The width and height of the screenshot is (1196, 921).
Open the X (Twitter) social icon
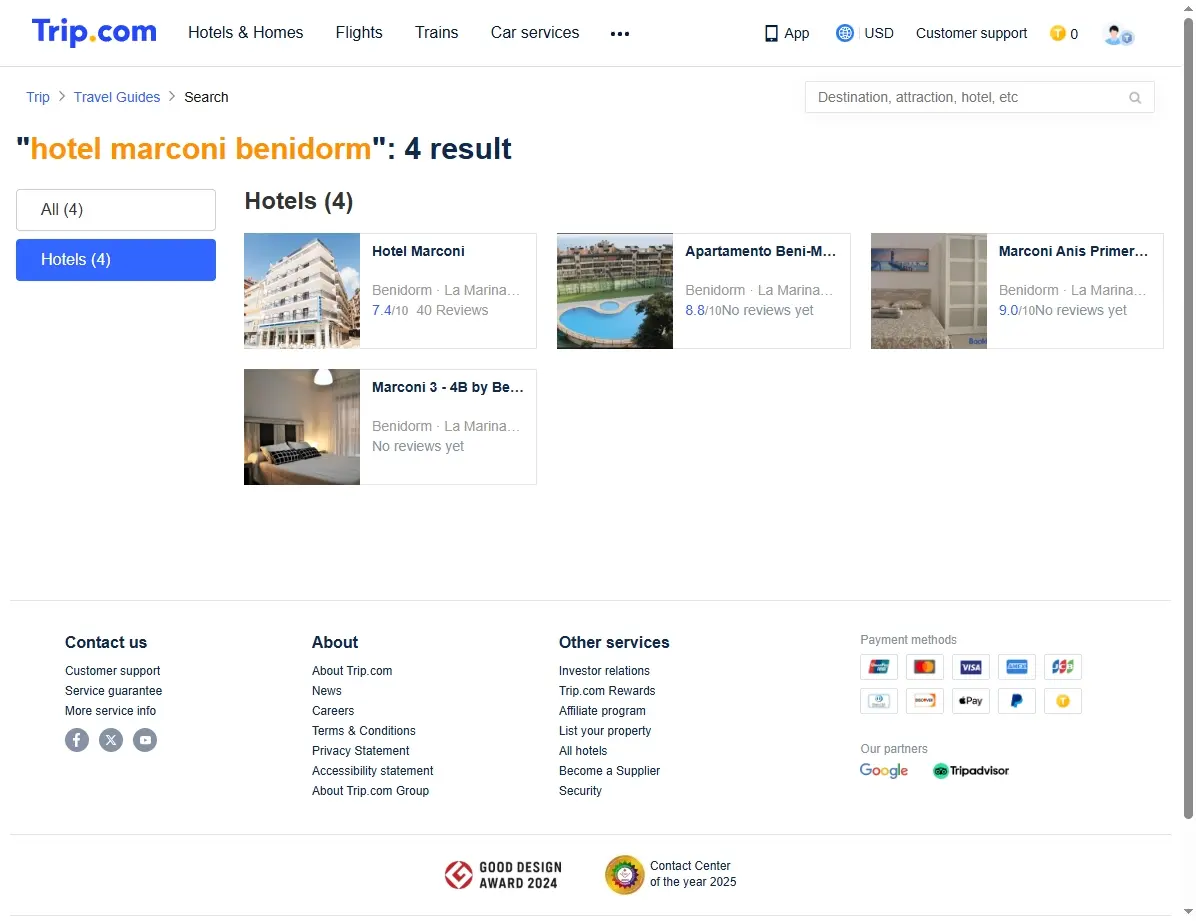(x=111, y=739)
